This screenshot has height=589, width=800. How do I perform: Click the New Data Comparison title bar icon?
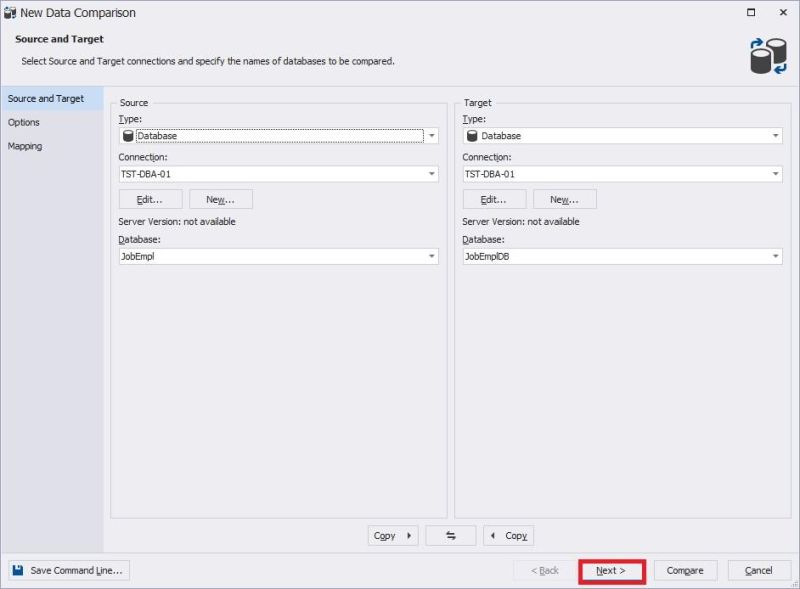point(12,12)
